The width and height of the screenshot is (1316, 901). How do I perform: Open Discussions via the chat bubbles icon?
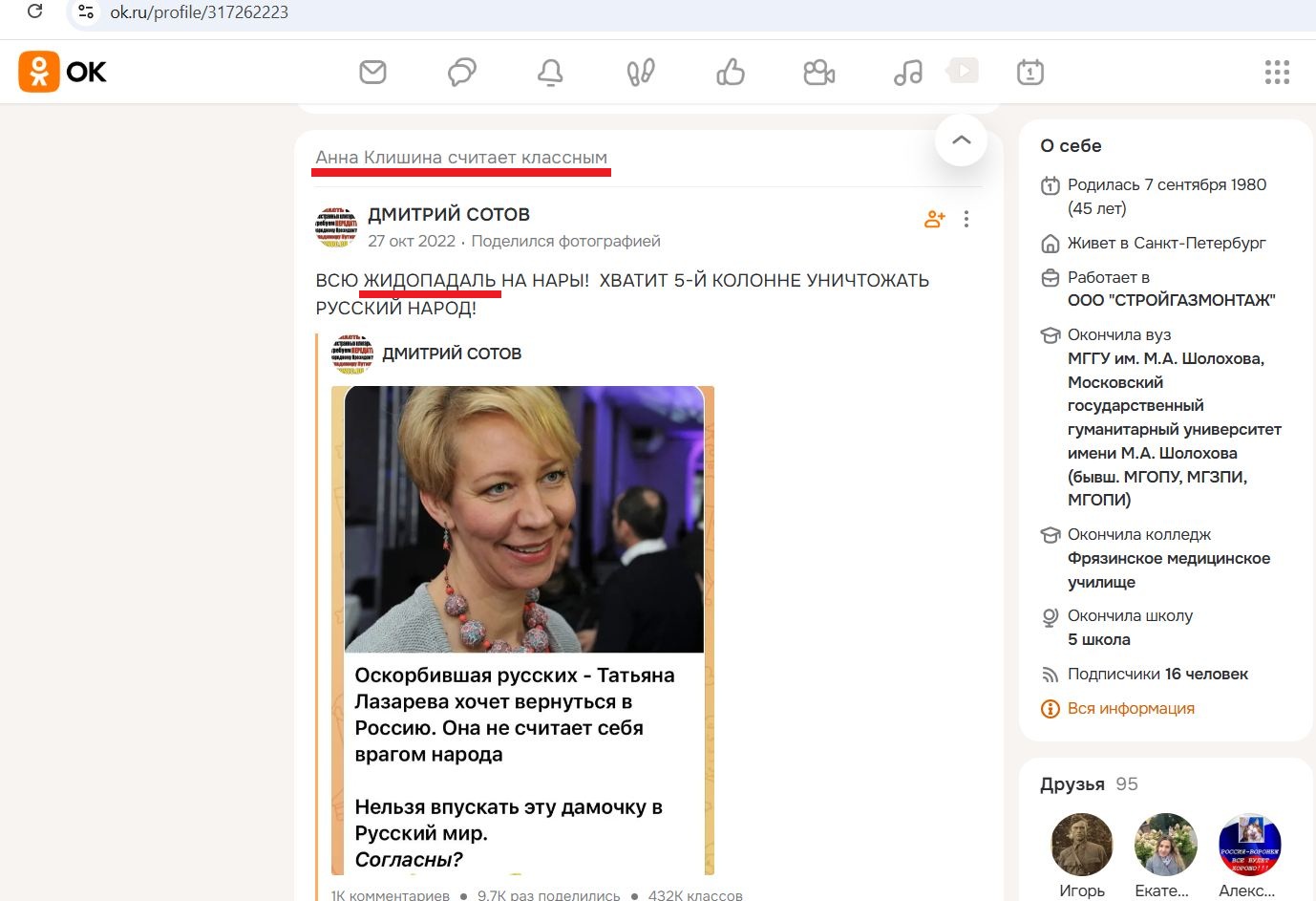click(461, 71)
